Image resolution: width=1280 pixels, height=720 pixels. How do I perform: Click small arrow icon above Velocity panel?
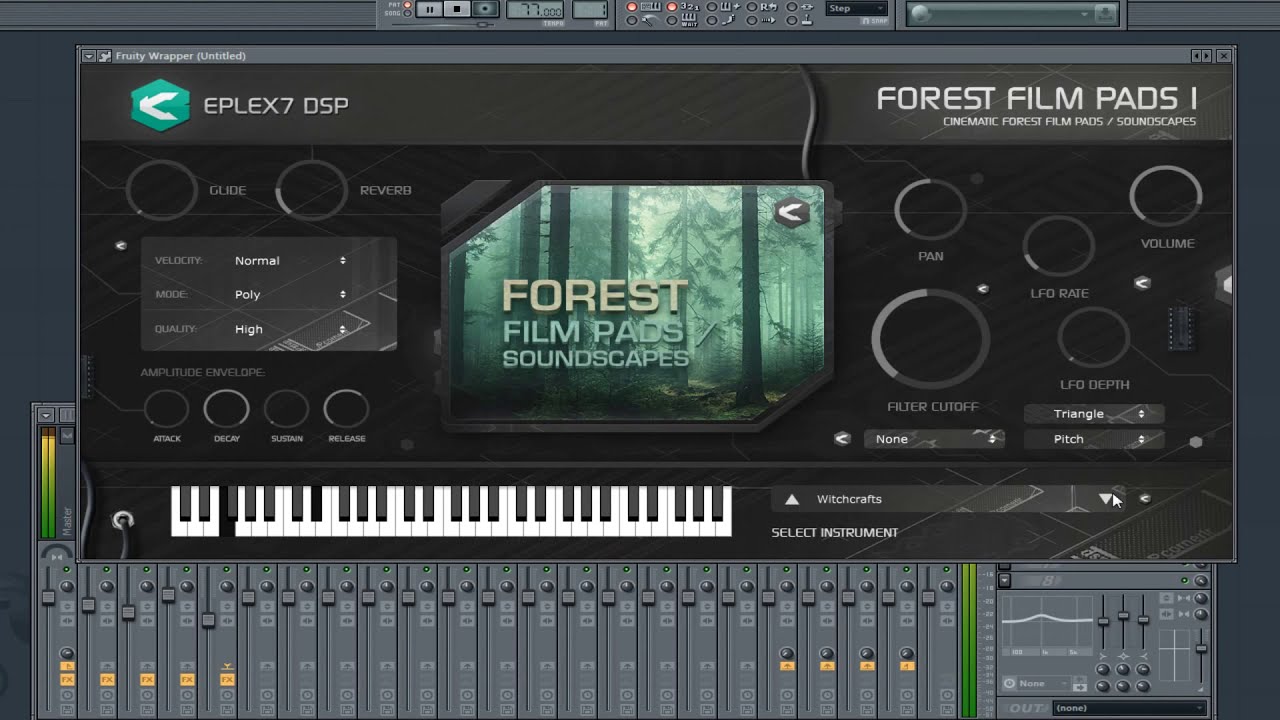(121, 245)
